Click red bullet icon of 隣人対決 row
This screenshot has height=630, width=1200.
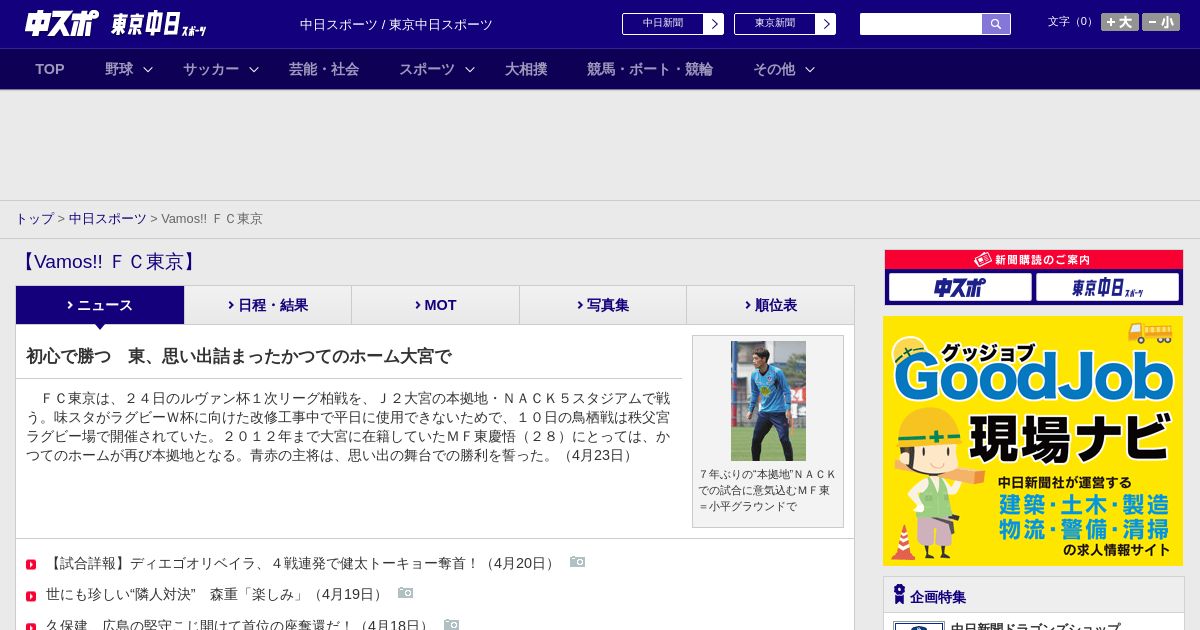click(31, 596)
